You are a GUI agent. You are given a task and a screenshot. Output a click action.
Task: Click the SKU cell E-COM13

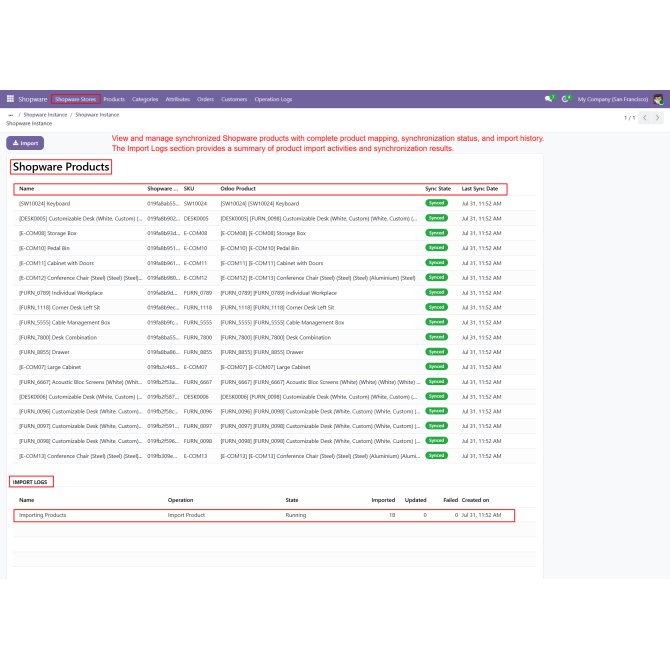pyautogui.click(x=195, y=456)
